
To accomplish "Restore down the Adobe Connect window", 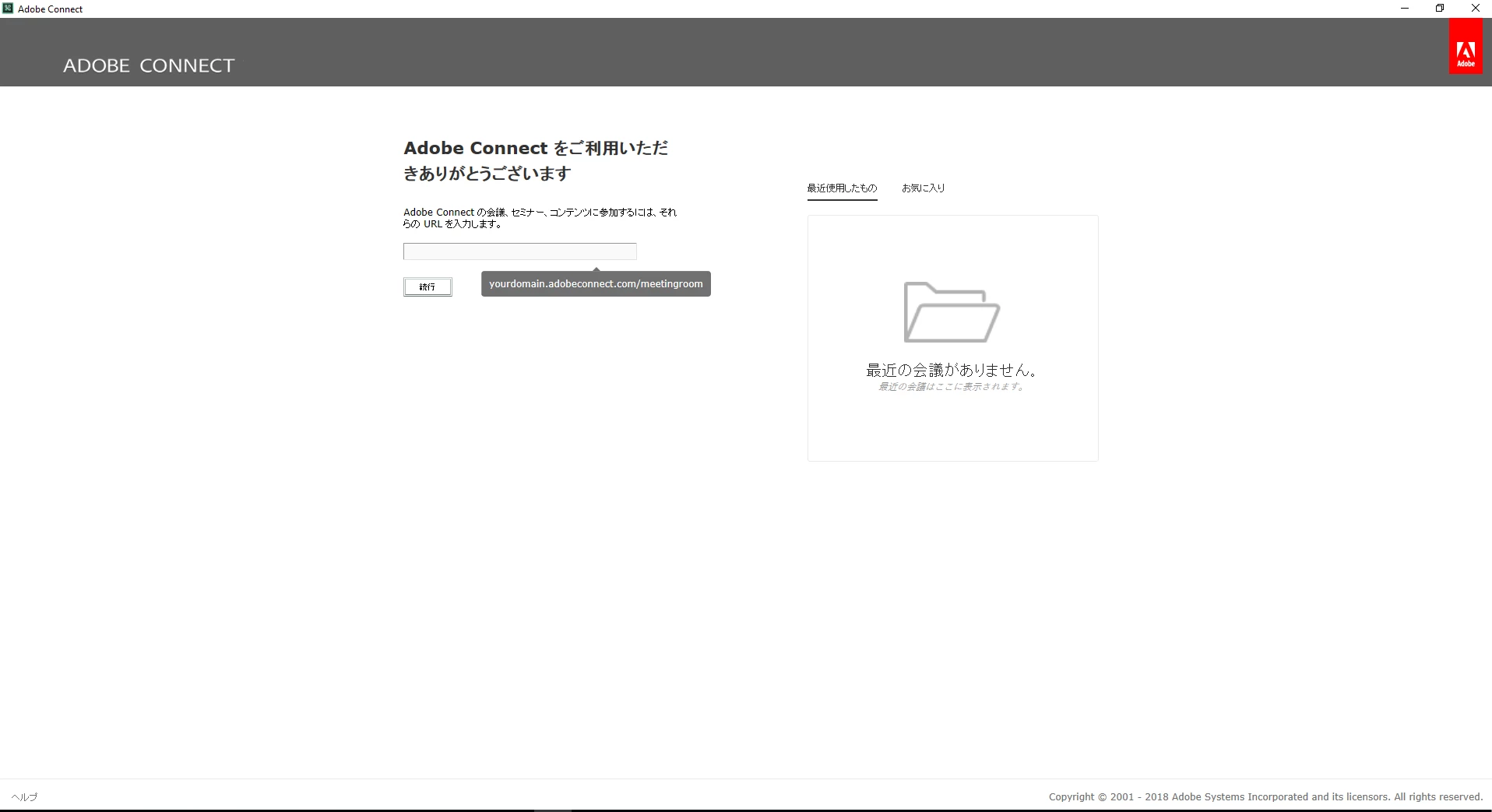I will (1440, 9).
